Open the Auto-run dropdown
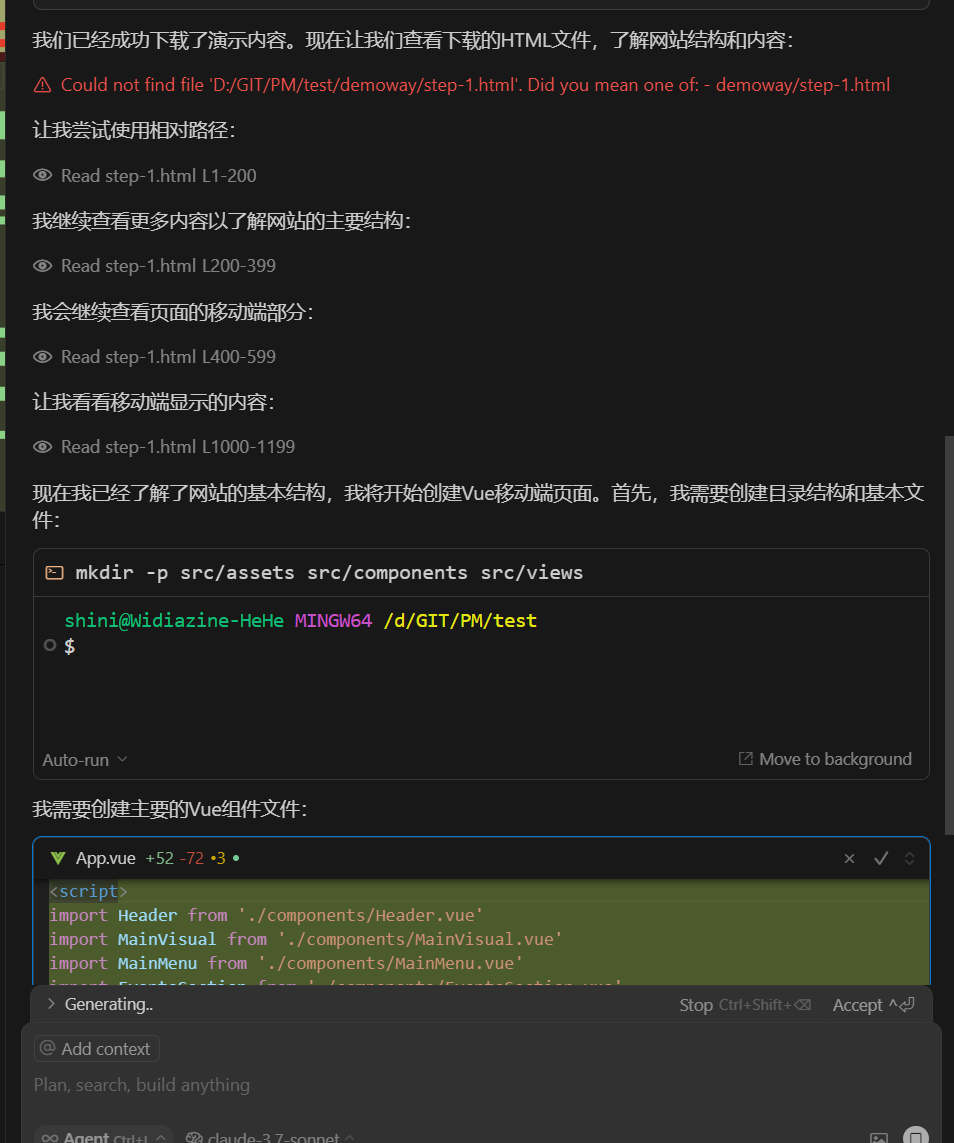Screen dimensions: 954x1143 85,760
